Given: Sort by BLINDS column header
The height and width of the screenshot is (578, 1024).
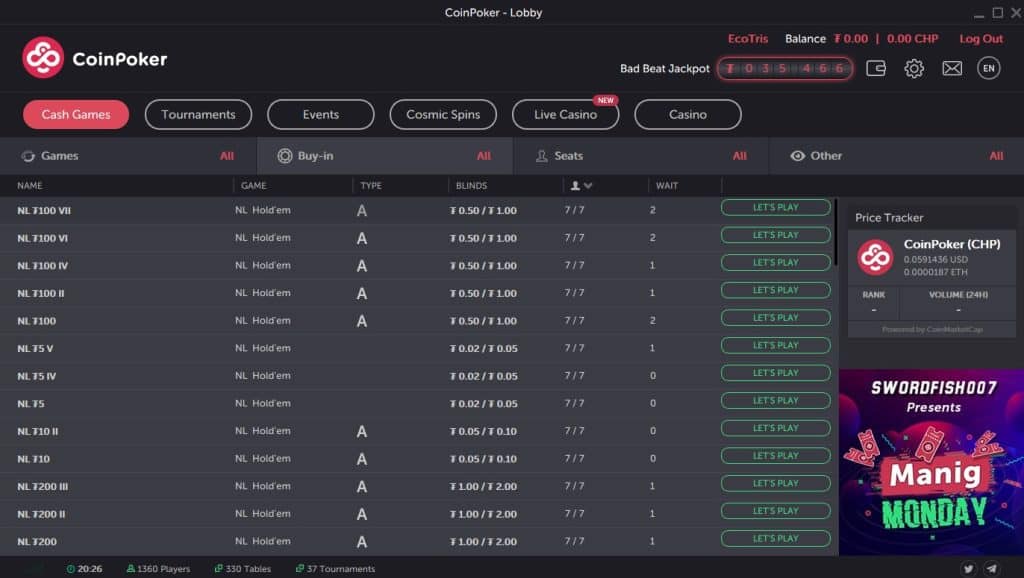Looking at the screenshot, I should (x=472, y=186).
